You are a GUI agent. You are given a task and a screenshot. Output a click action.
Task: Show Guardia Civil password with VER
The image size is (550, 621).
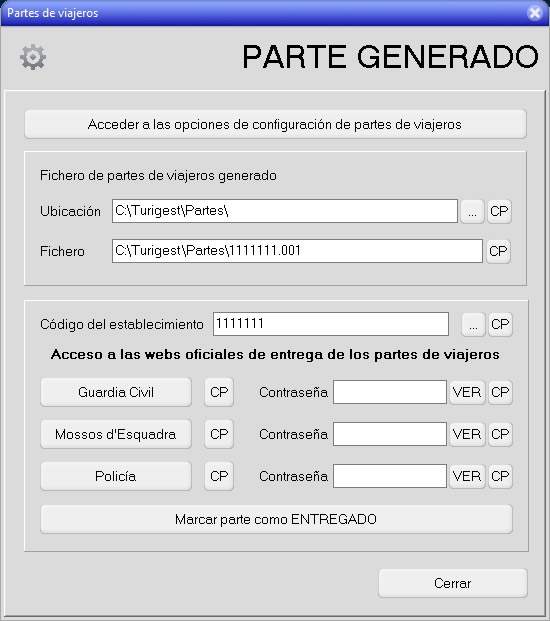(467, 392)
